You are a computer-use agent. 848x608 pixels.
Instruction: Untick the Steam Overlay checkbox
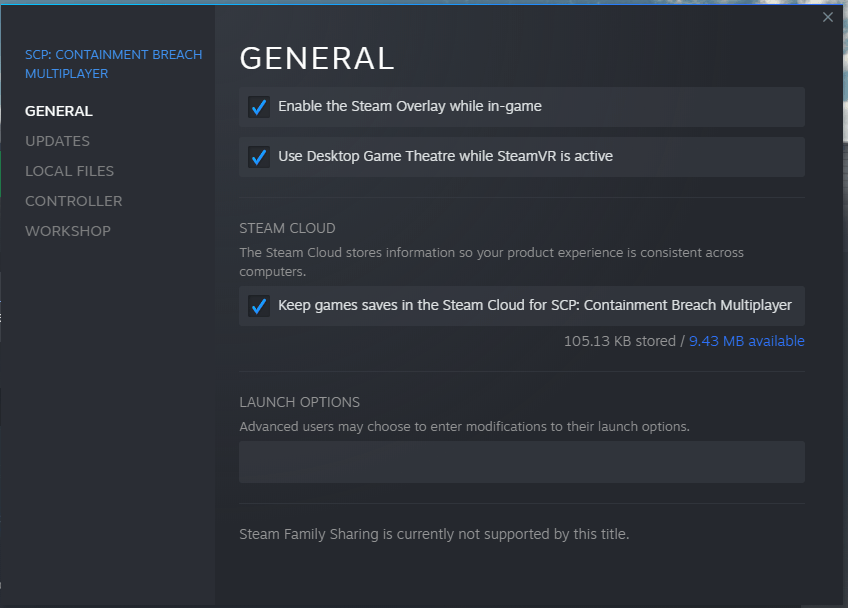click(259, 107)
